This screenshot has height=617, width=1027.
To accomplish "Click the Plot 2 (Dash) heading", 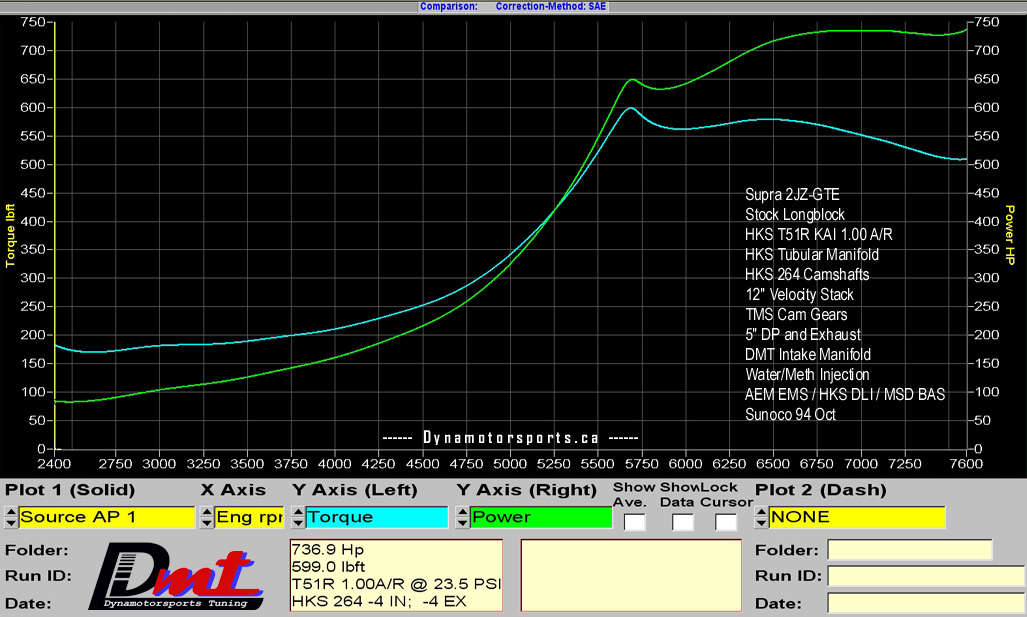I will (820, 490).
